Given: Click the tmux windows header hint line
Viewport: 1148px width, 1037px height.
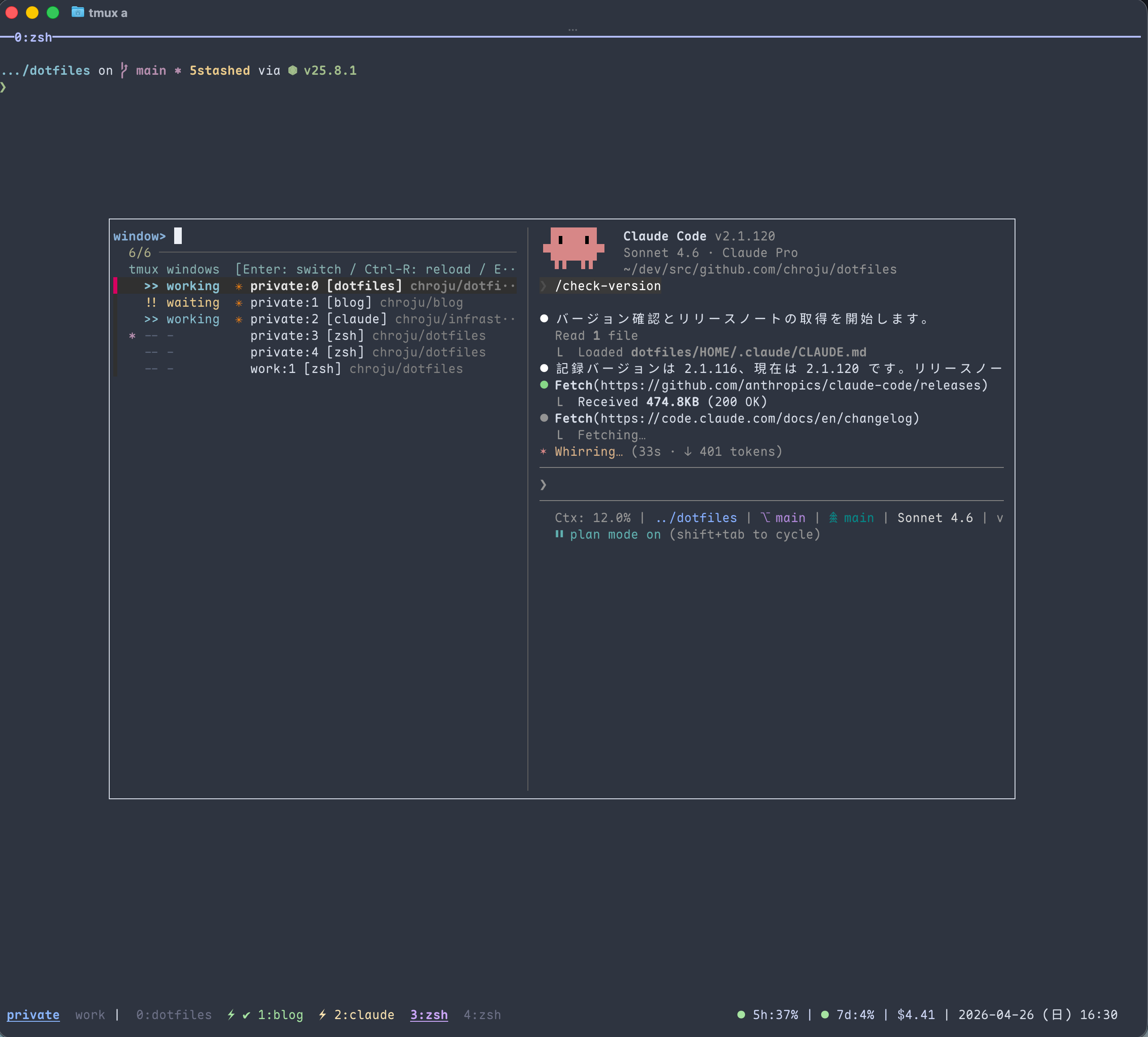Looking at the screenshot, I should (322, 270).
